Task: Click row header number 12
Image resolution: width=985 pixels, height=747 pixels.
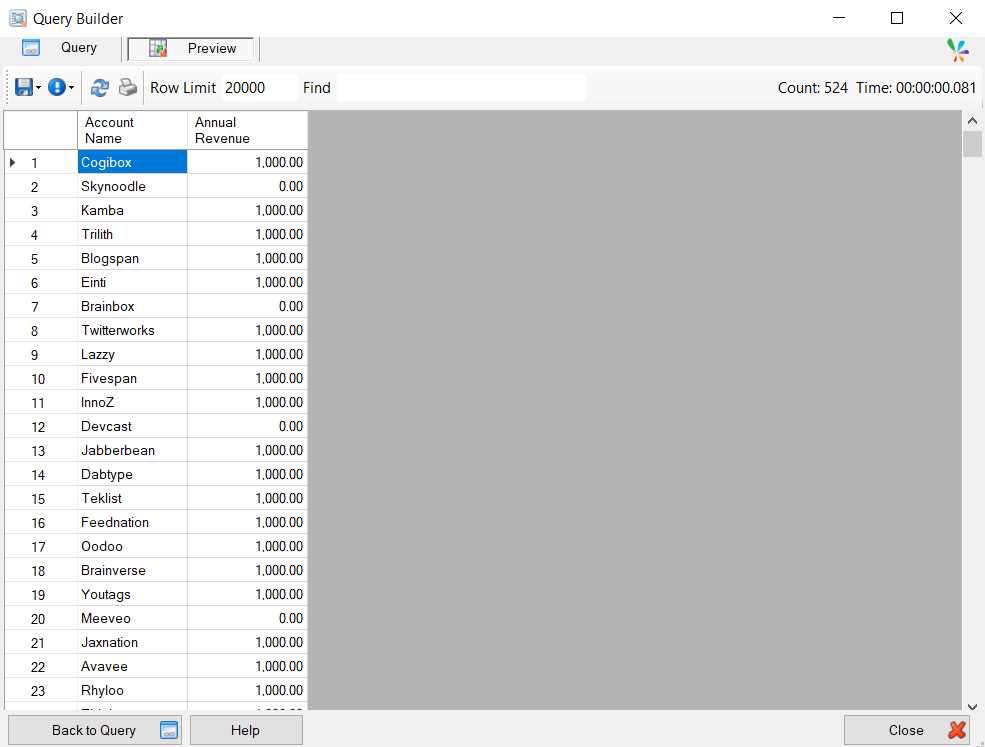Action: (41, 426)
